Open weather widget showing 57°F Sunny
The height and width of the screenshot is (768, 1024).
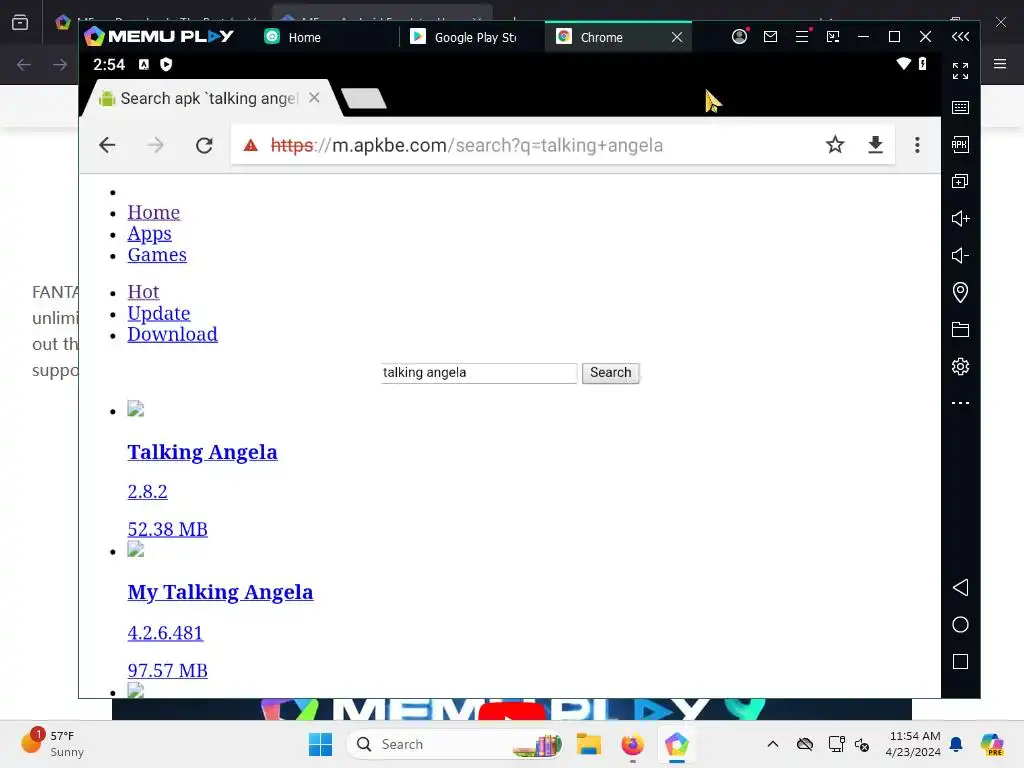click(52, 743)
